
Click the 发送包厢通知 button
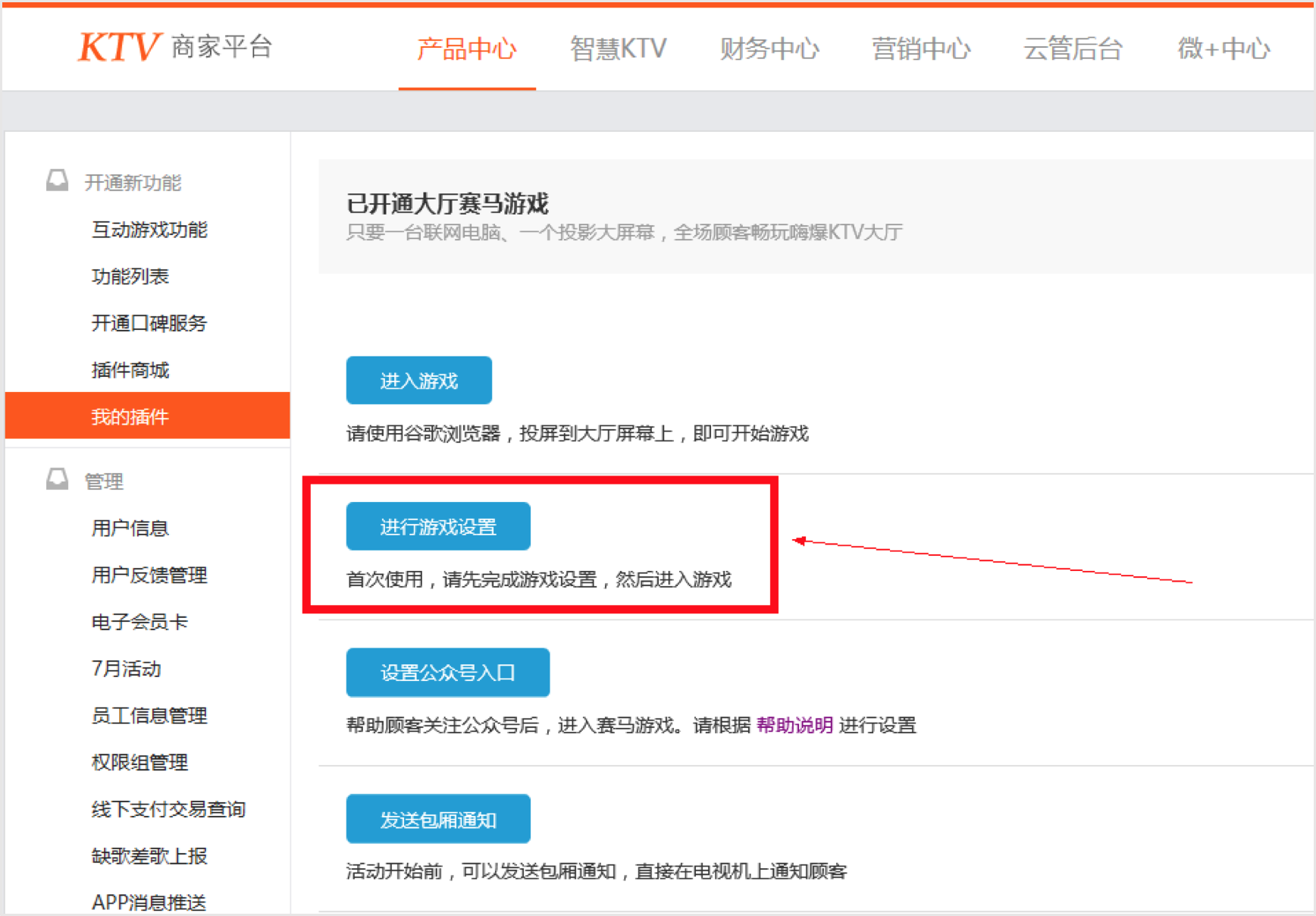click(x=438, y=819)
